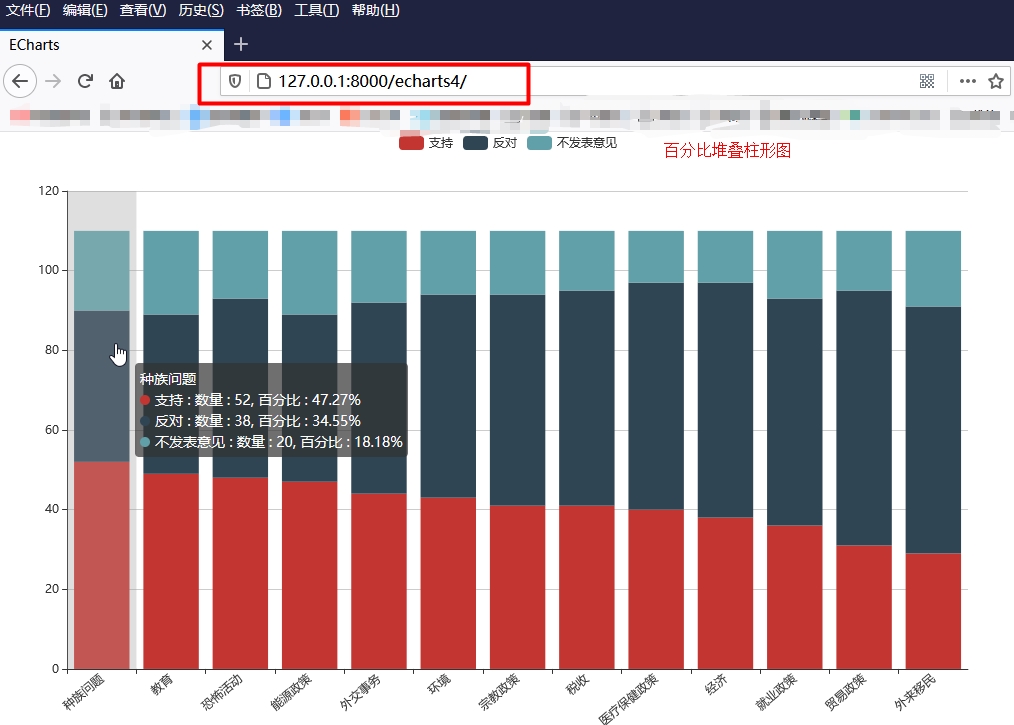Open the 文件(F) menu

[28, 11]
